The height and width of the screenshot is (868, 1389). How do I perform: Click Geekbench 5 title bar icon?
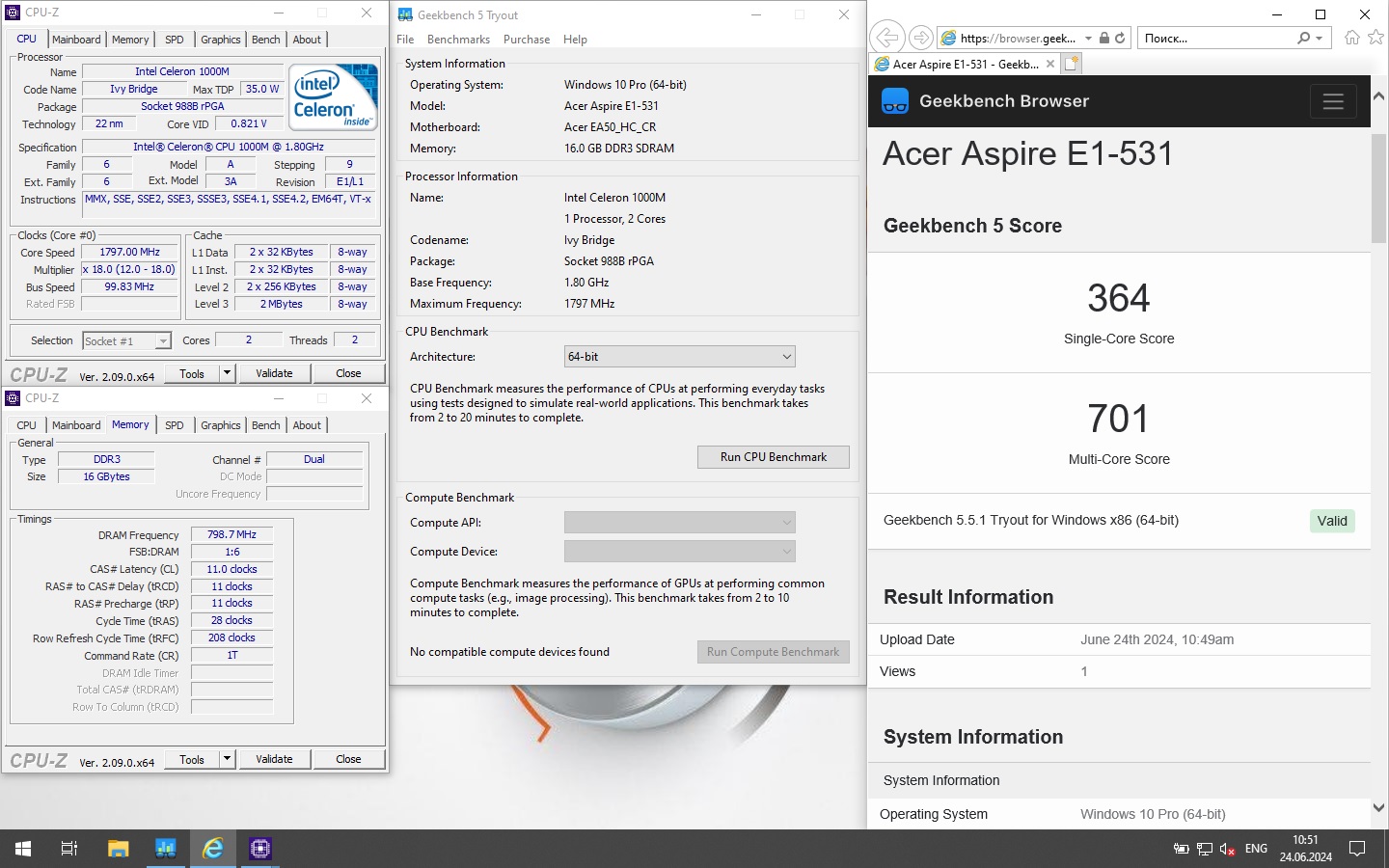click(x=406, y=14)
